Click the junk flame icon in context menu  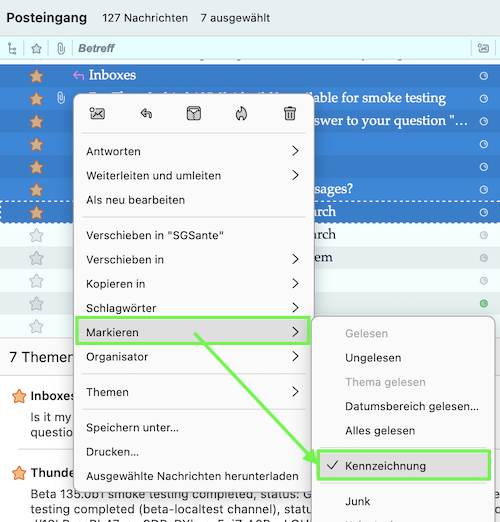[241, 114]
